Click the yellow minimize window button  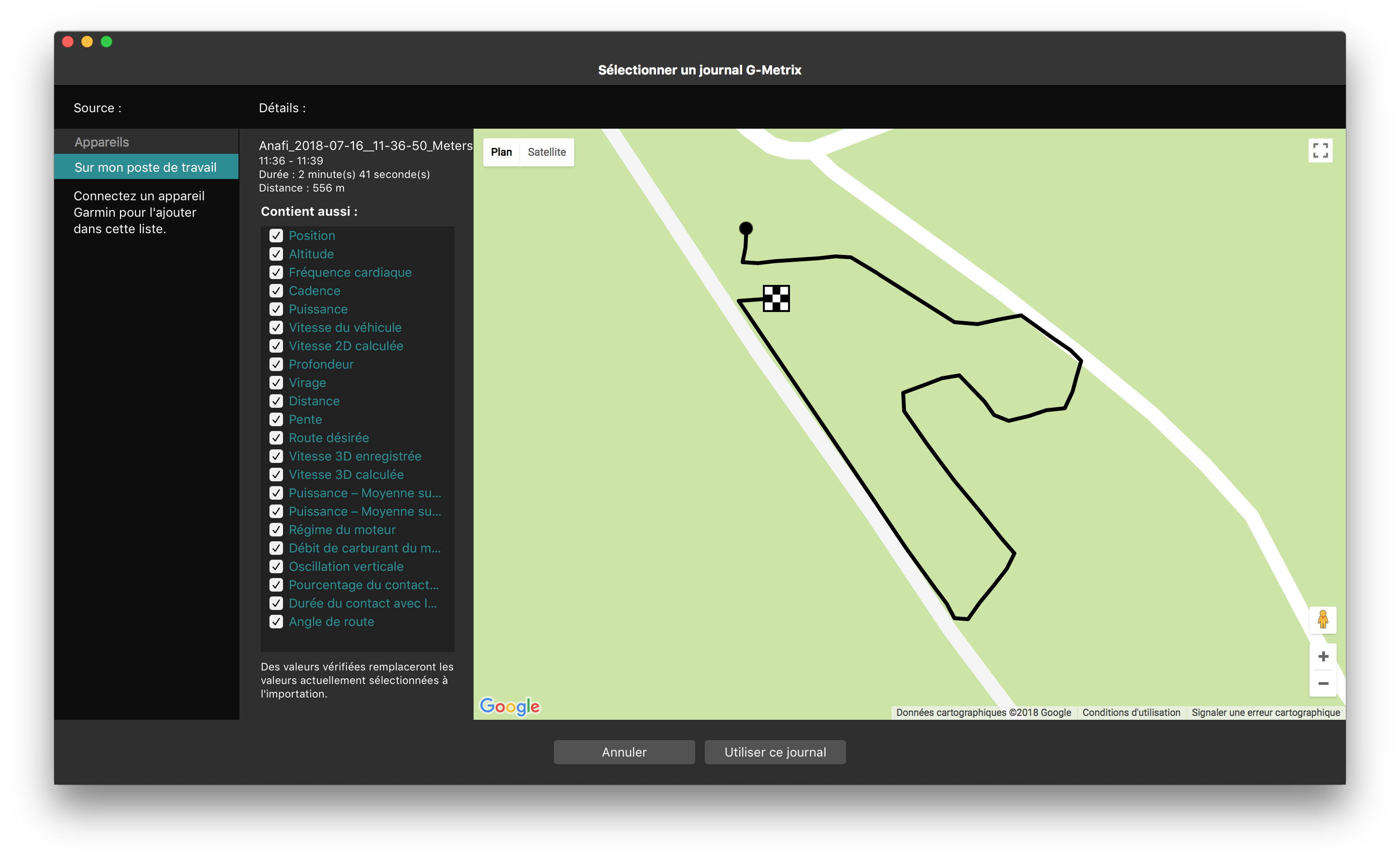tap(87, 42)
